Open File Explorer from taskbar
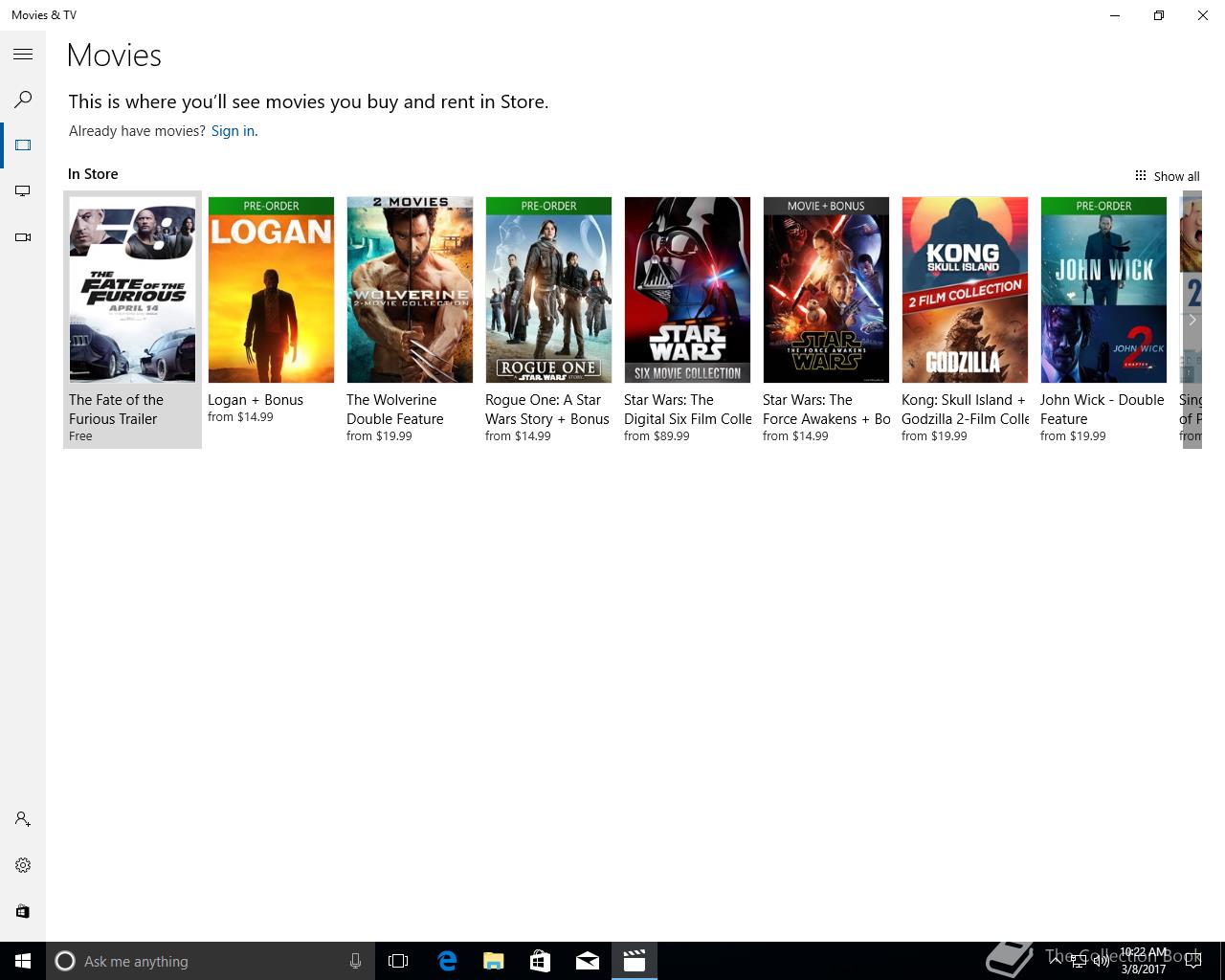The image size is (1225, 980). click(493, 961)
